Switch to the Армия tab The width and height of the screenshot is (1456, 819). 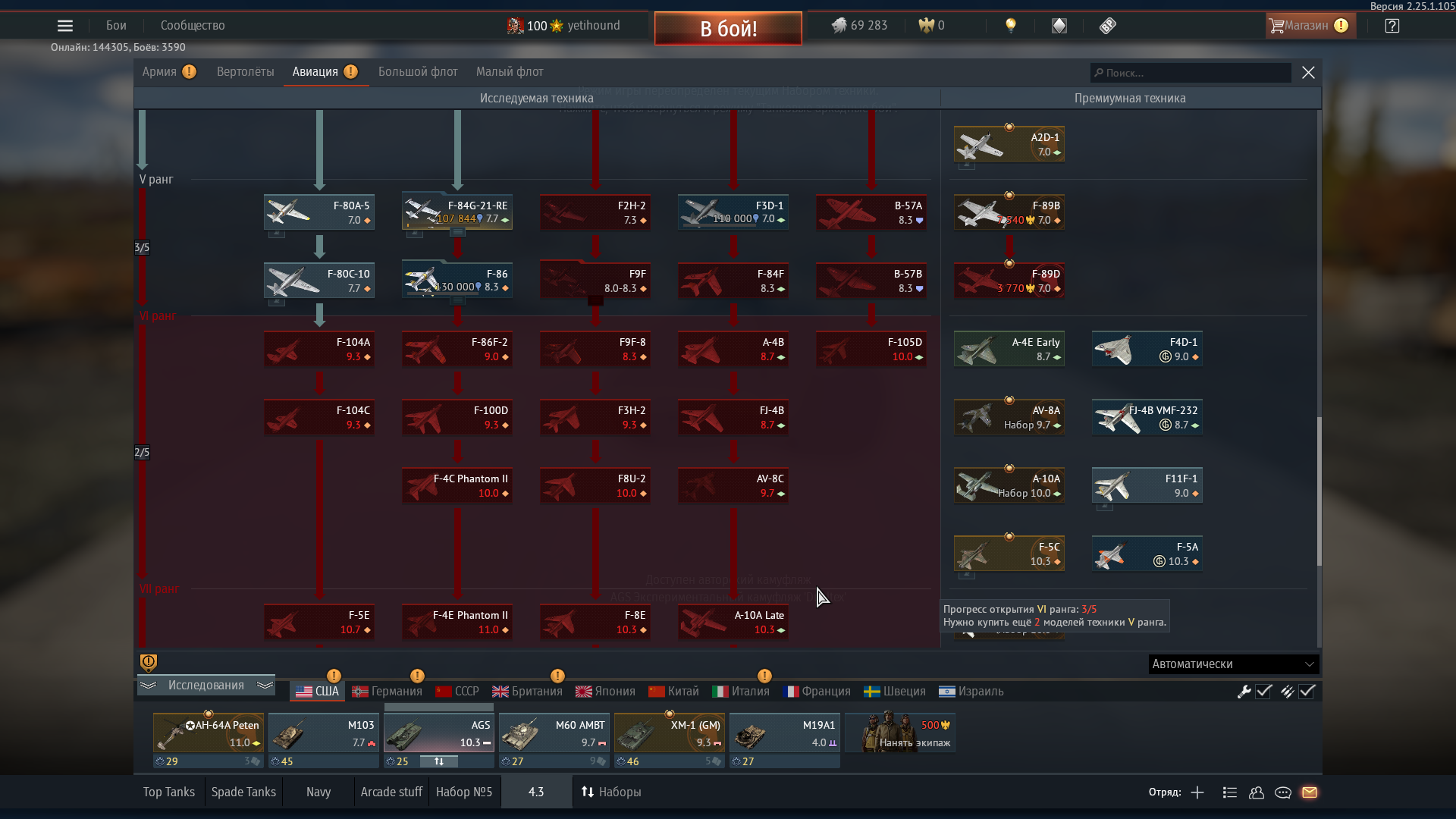pyautogui.click(x=159, y=72)
